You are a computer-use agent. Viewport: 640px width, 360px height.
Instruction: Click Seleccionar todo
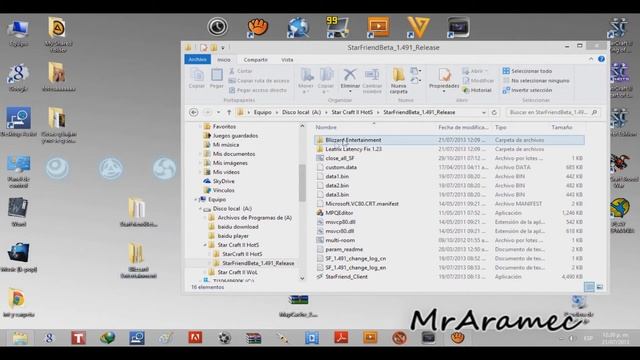(527, 71)
